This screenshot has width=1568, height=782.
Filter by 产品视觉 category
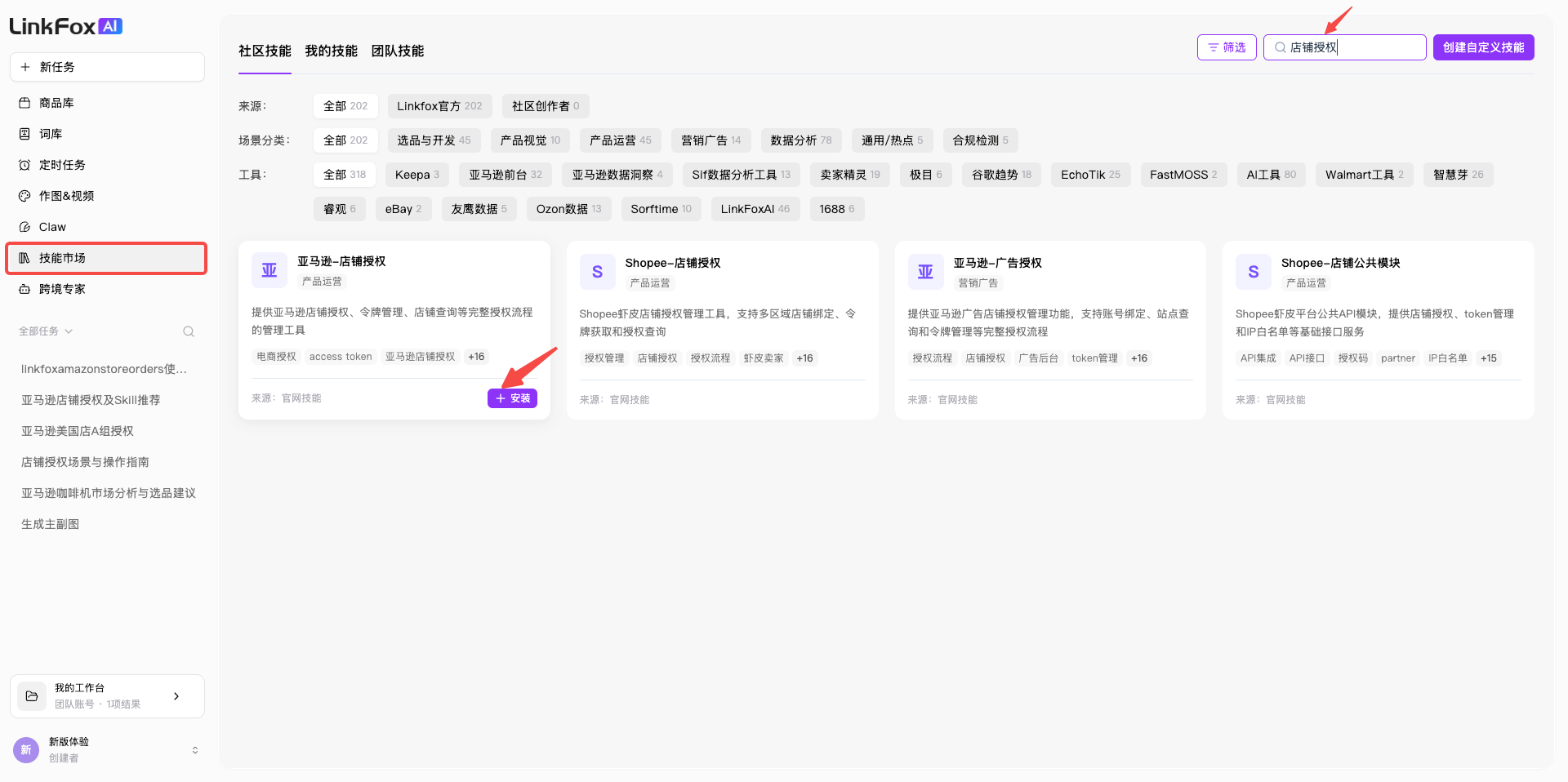(x=530, y=140)
